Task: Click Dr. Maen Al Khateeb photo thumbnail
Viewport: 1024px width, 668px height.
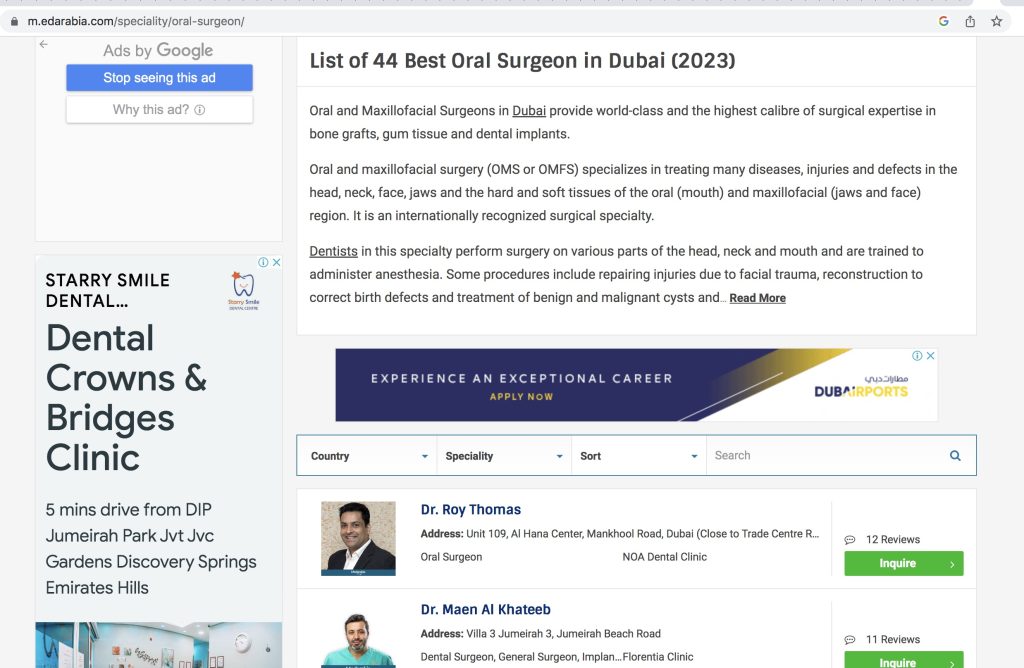Action: click(x=358, y=640)
